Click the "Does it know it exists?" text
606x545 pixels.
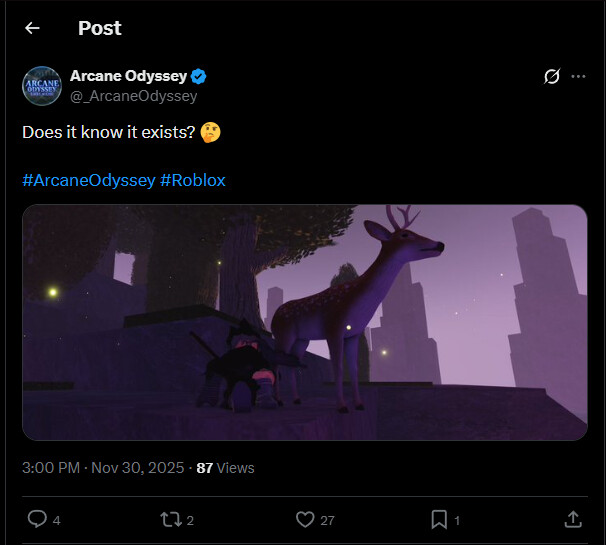click(108, 132)
